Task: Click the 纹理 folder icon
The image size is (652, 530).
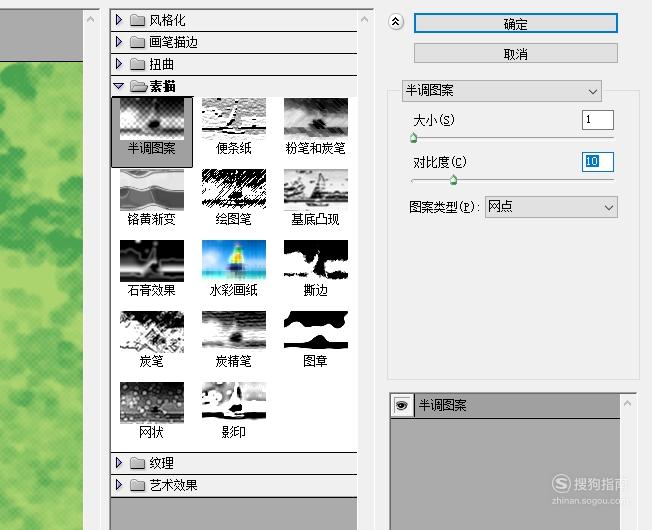Action: click(137, 463)
